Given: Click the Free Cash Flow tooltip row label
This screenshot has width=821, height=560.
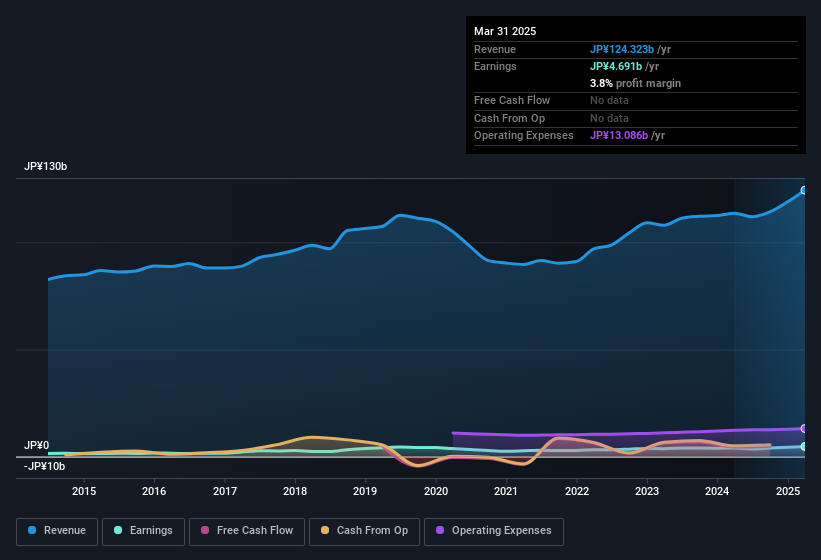Looking at the screenshot, I should pos(512,100).
